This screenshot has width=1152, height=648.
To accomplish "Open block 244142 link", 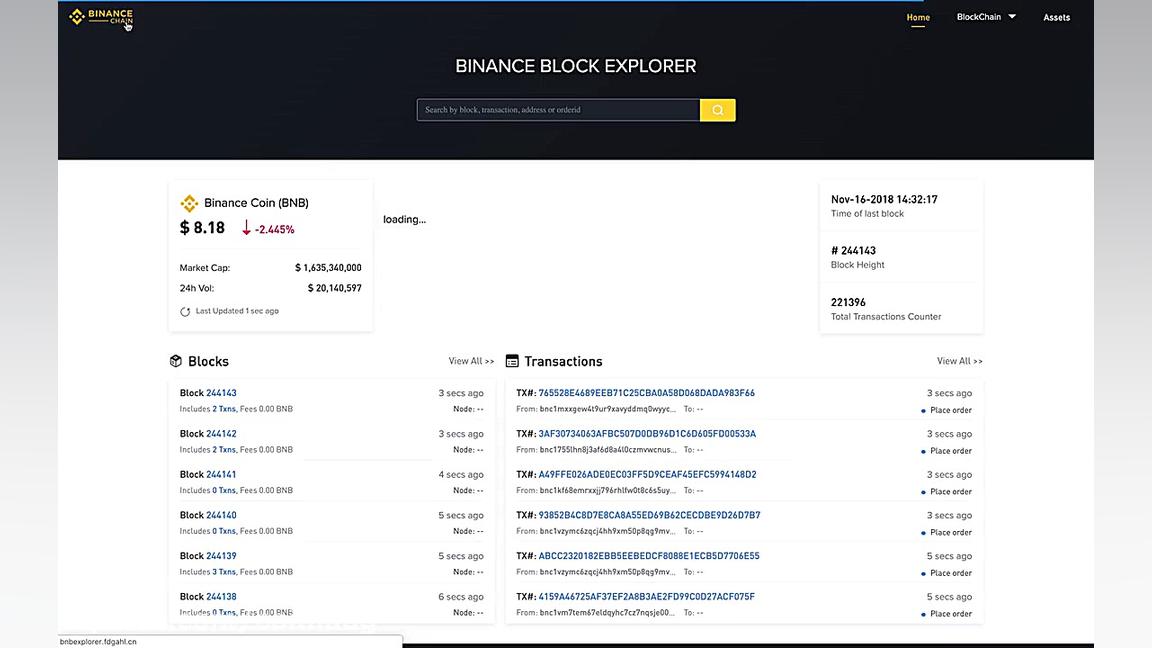I will pyautogui.click(x=221, y=433).
